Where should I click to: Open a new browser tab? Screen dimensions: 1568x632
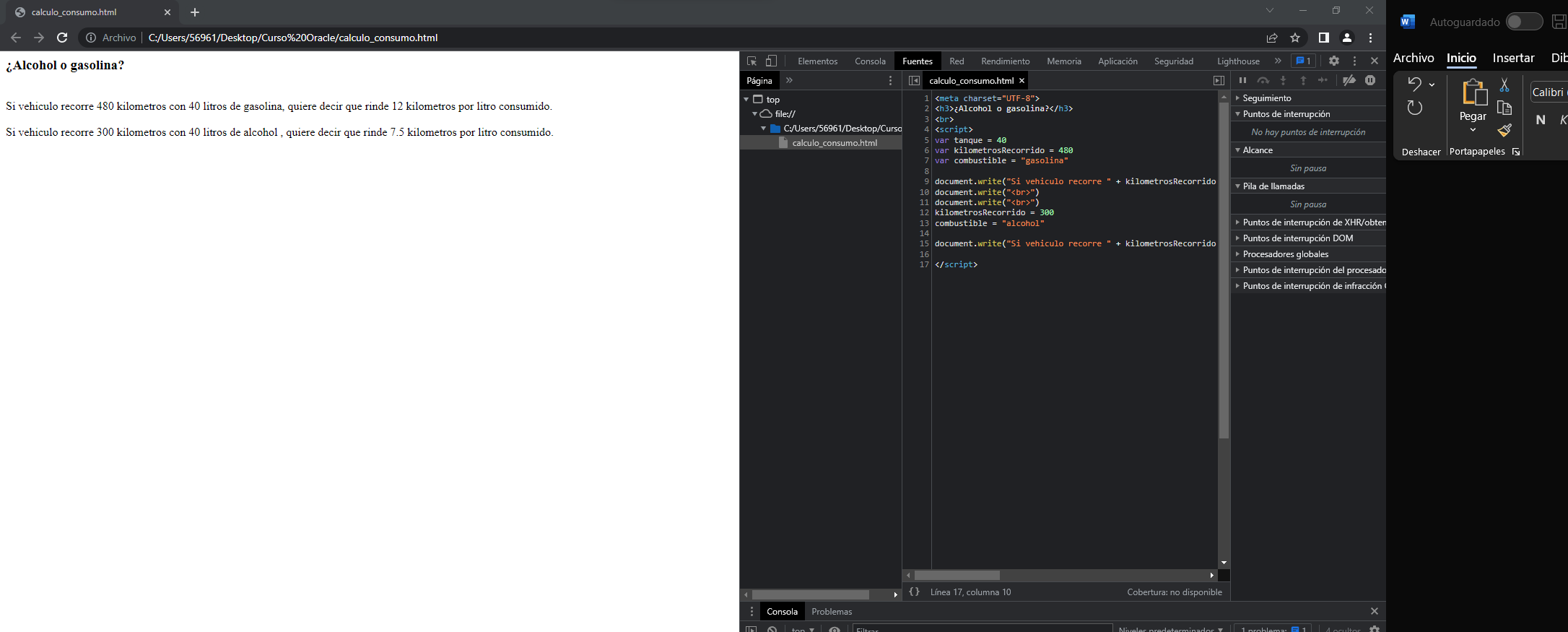[195, 12]
